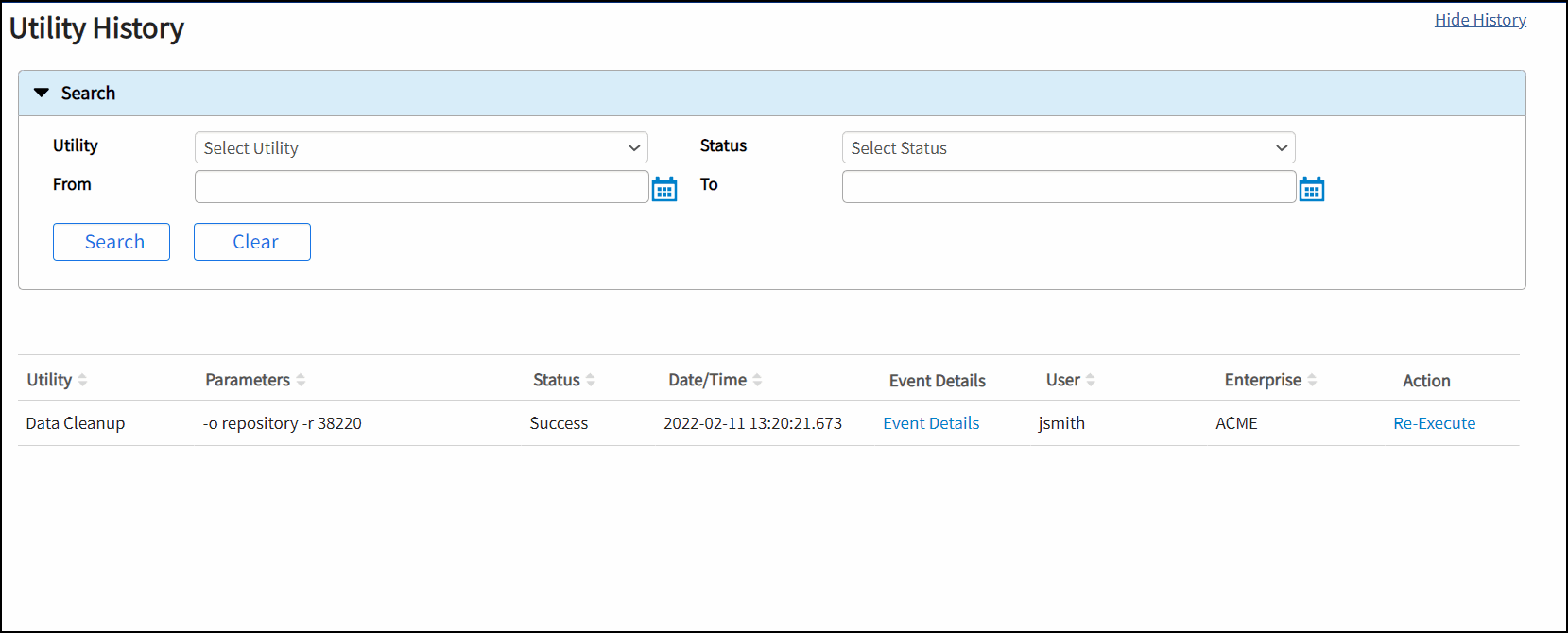Sort table by Status column
Screen dimensions: 1568x633
click(591, 380)
